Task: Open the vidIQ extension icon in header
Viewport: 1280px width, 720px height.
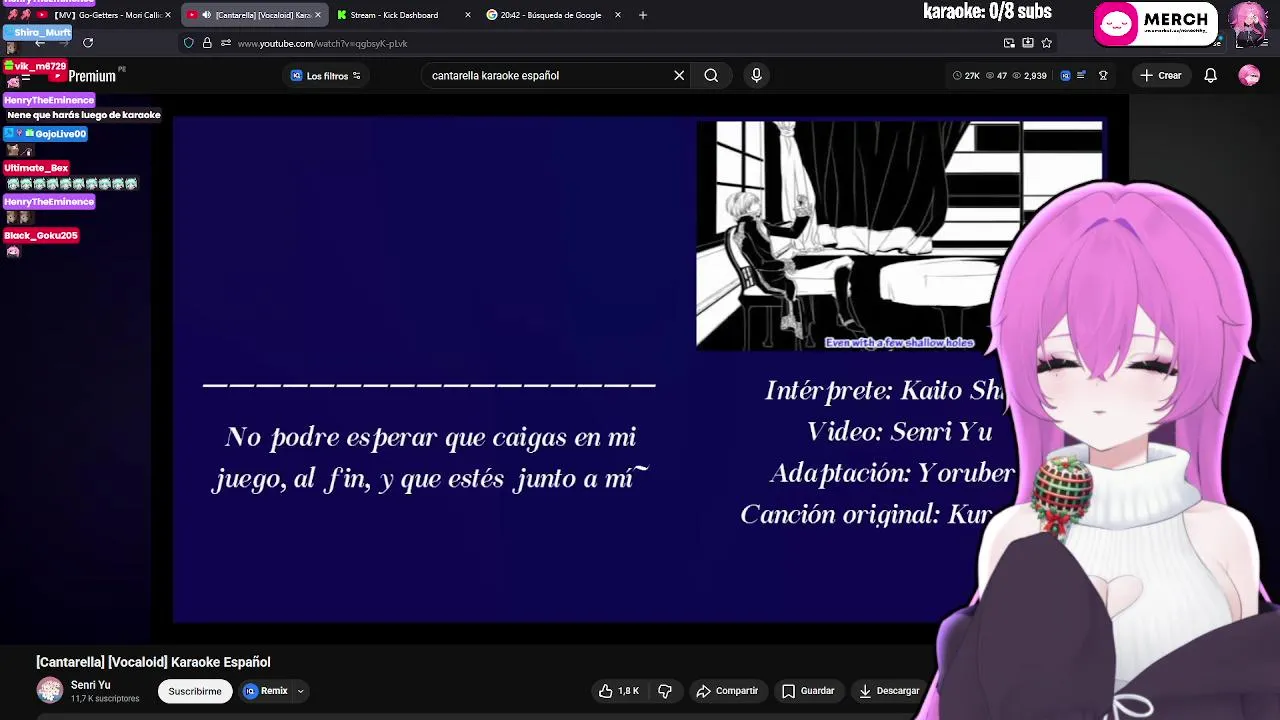Action: pos(1065,76)
